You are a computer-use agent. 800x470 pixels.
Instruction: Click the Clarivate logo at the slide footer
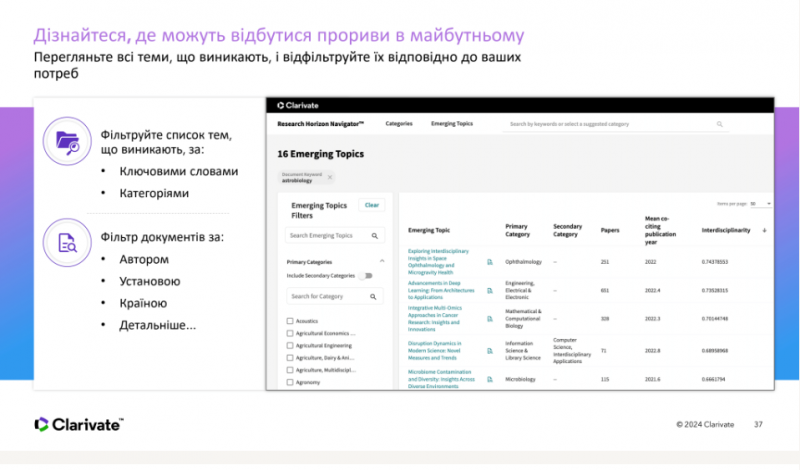[79, 425]
